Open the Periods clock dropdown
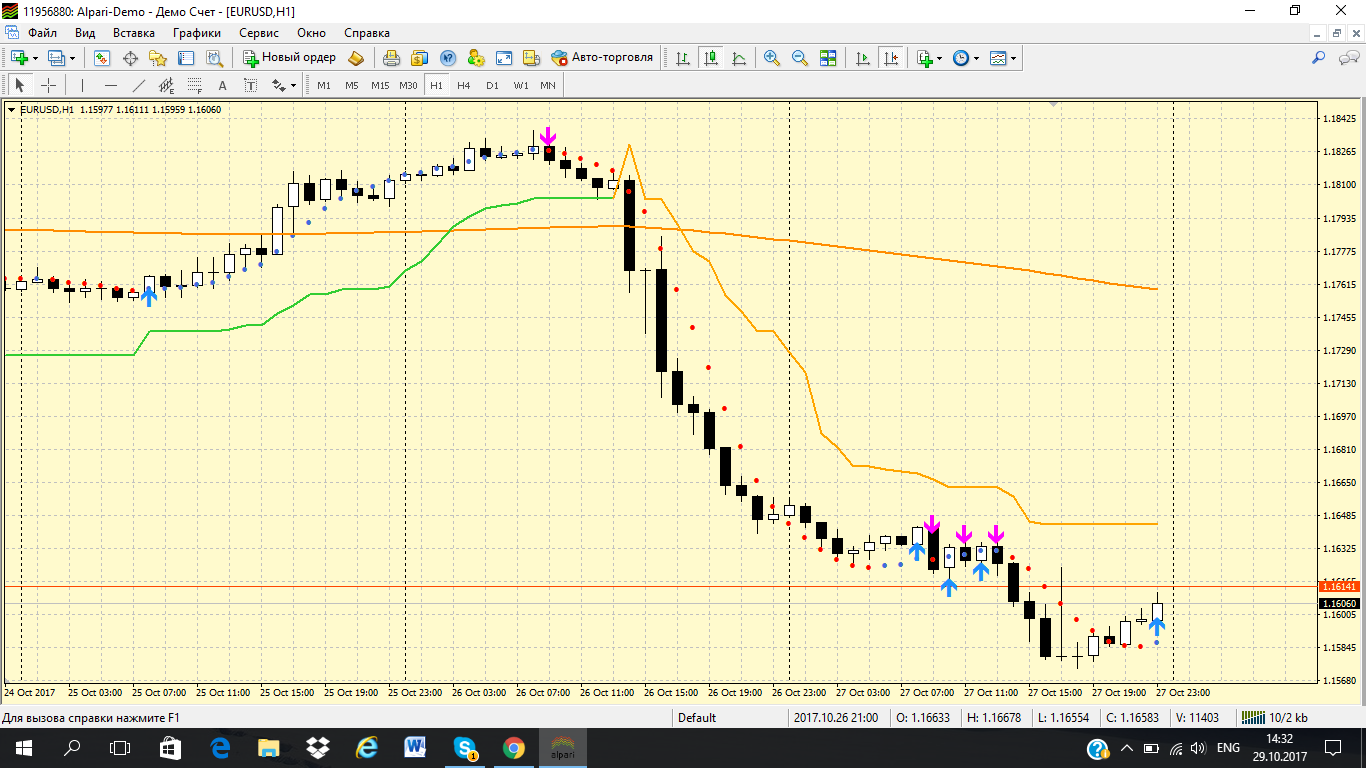 (965, 58)
